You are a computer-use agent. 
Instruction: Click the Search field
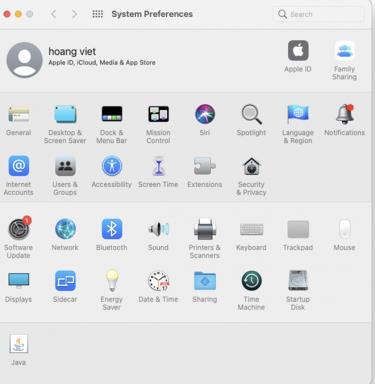pos(319,14)
